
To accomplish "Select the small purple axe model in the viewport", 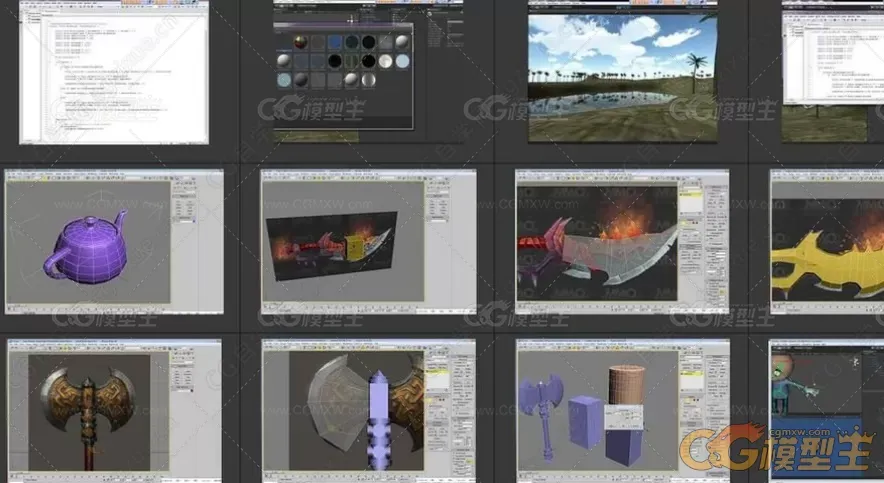I will click(542, 417).
